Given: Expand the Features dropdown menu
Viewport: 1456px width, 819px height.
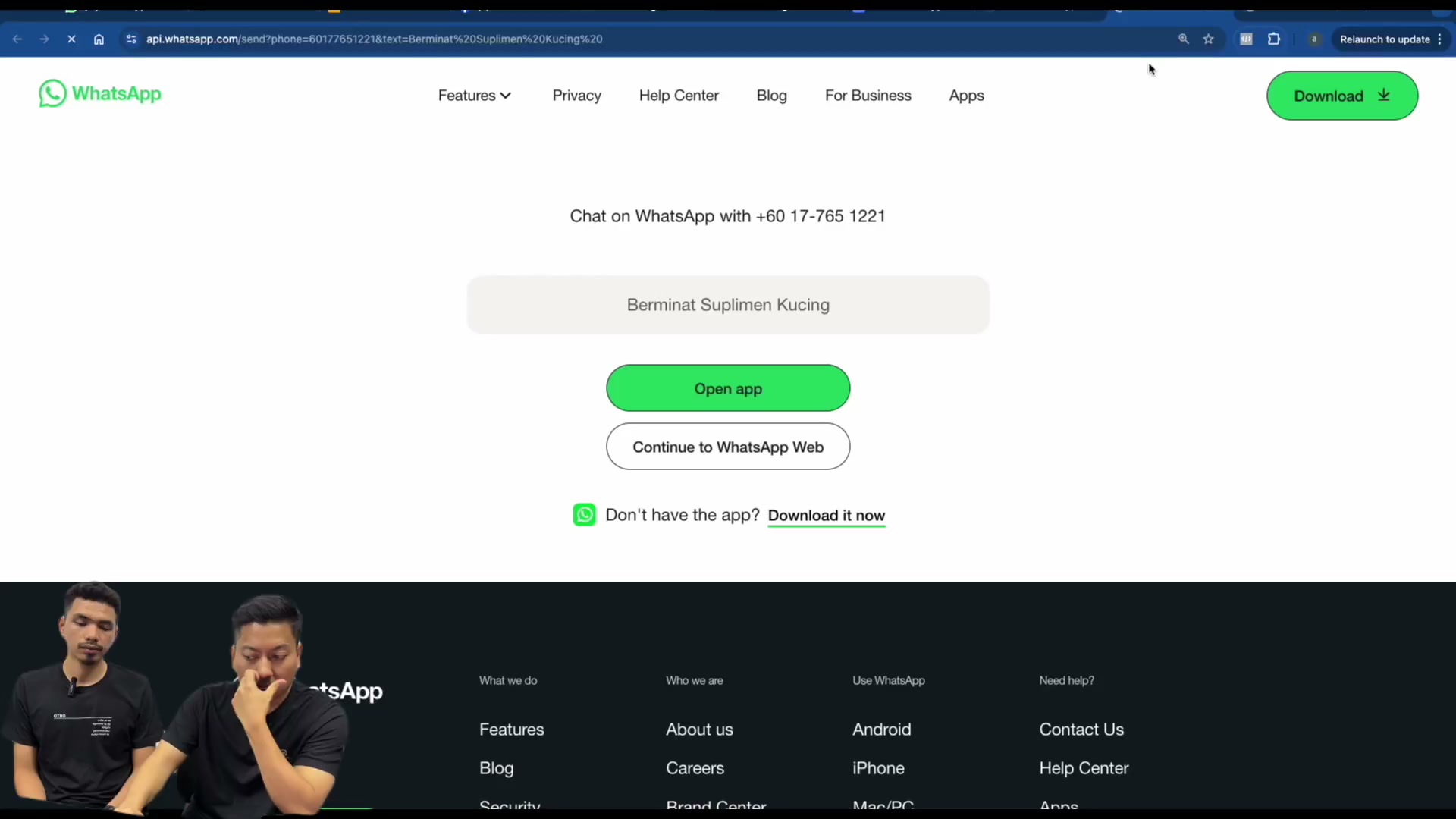Looking at the screenshot, I should point(475,96).
